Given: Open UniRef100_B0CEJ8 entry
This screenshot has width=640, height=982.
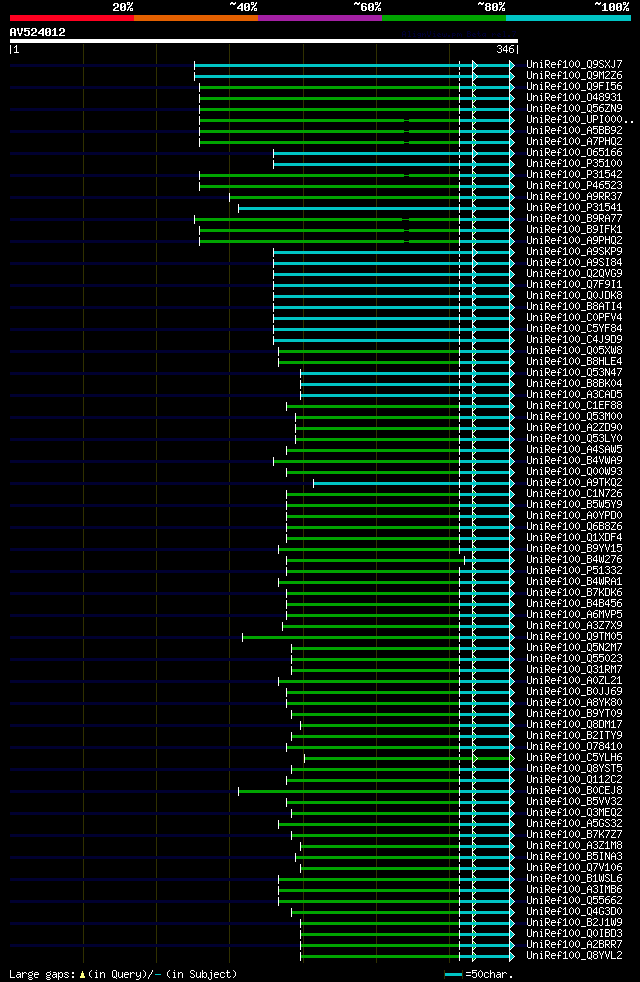Looking at the screenshot, I should [x=574, y=790].
